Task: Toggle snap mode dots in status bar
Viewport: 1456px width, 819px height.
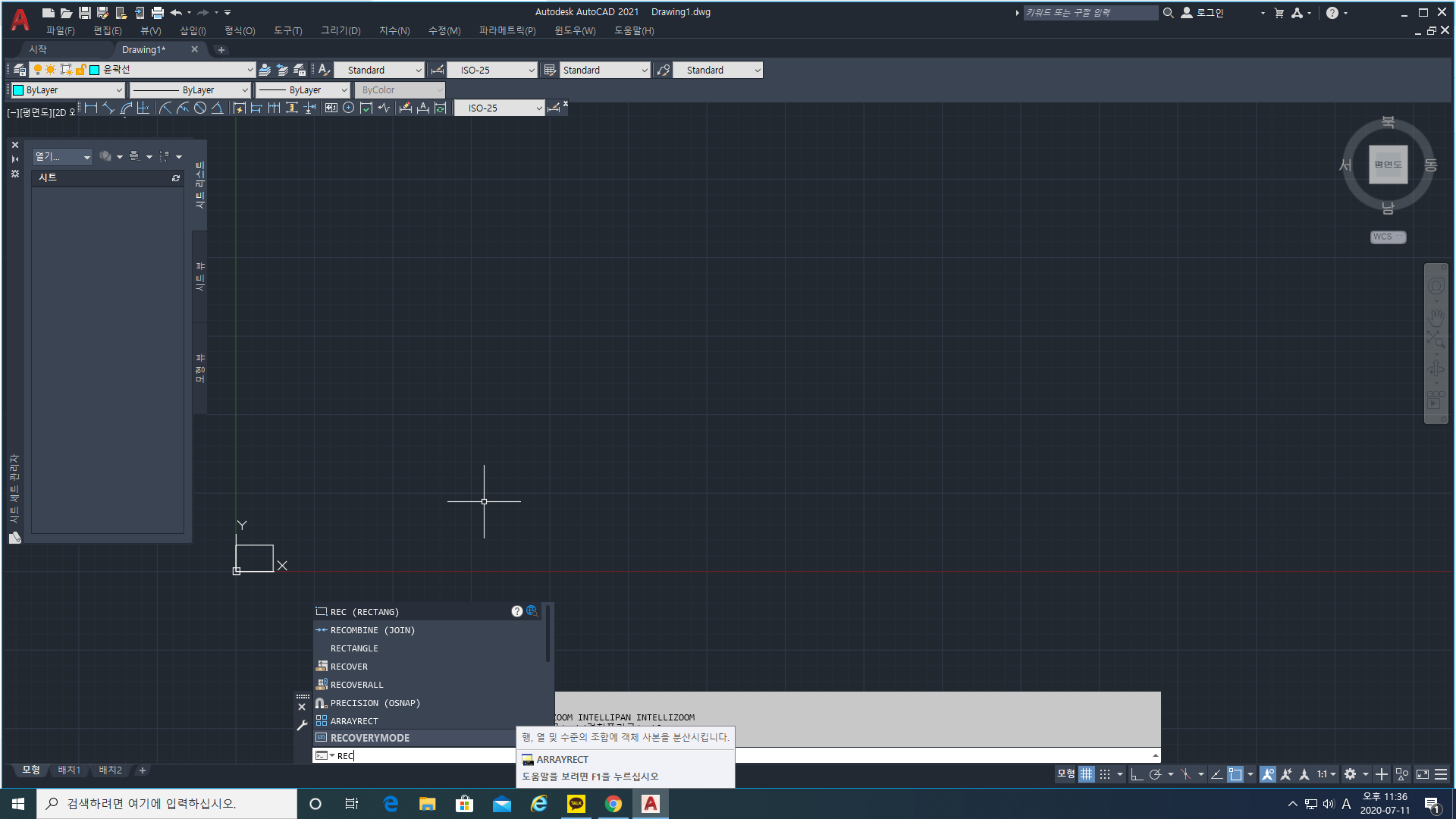Action: click(x=1105, y=774)
